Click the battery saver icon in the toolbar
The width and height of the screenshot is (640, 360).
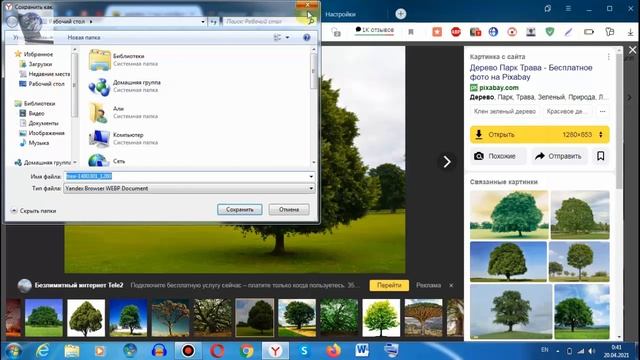(589, 32)
